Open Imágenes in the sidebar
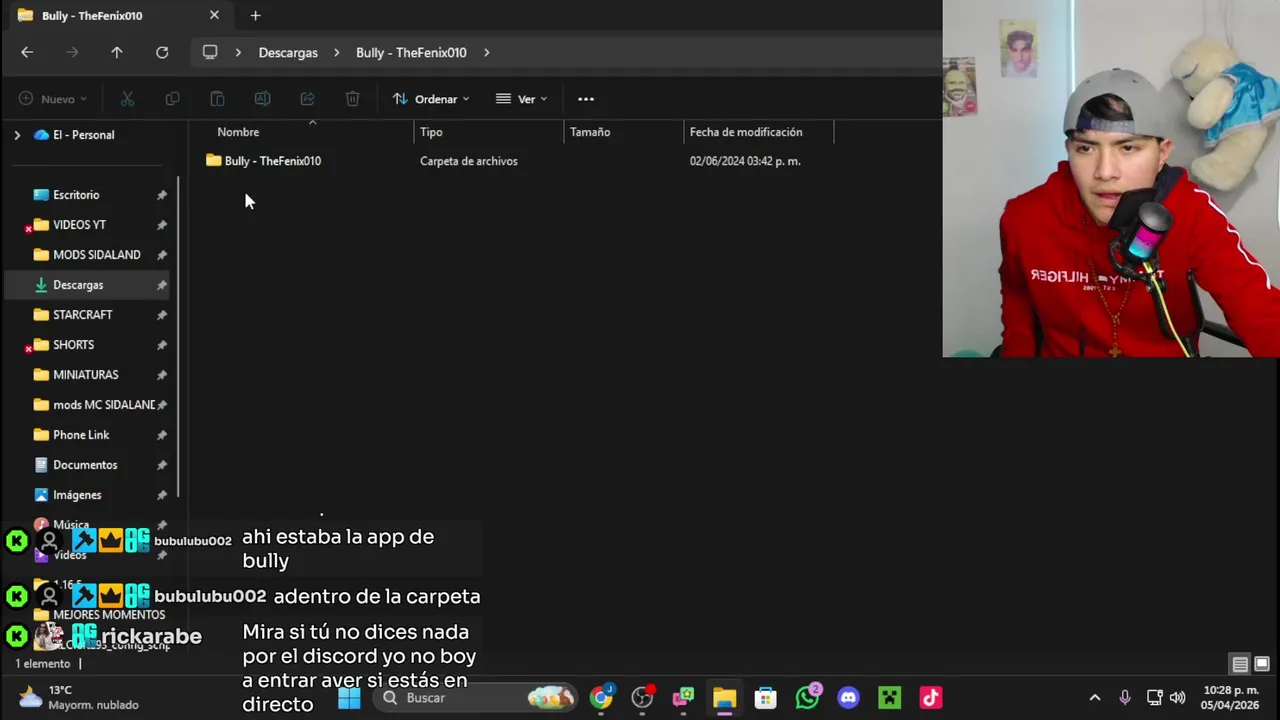 77,495
